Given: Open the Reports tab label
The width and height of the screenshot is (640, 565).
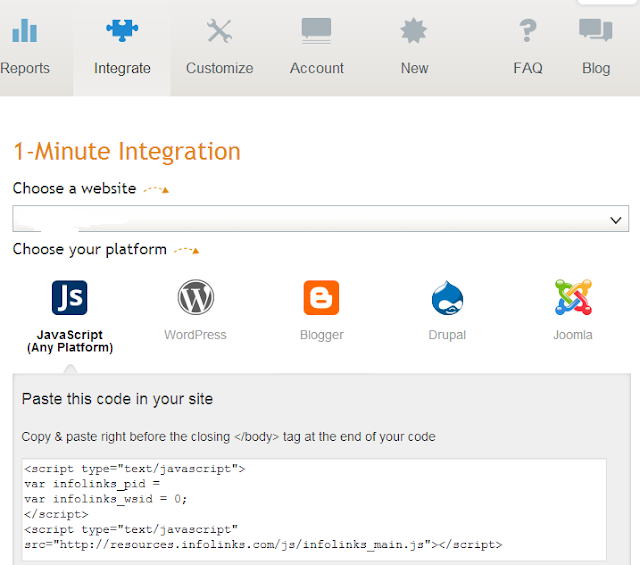Looking at the screenshot, I should 25,68.
